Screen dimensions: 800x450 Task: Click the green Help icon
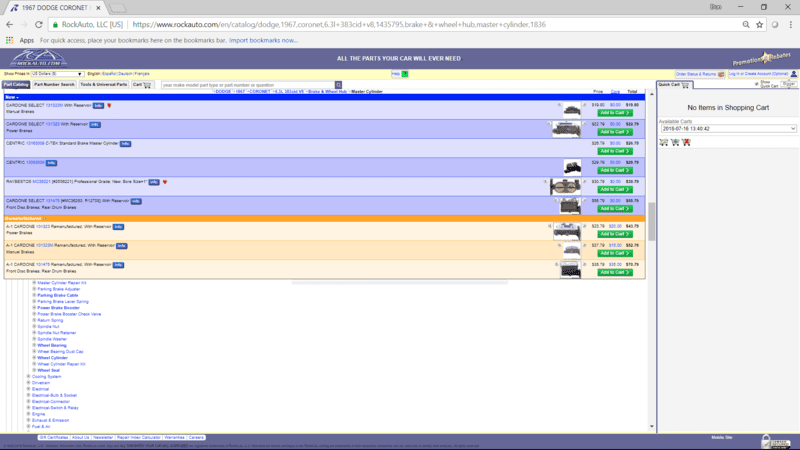coord(405,74)
